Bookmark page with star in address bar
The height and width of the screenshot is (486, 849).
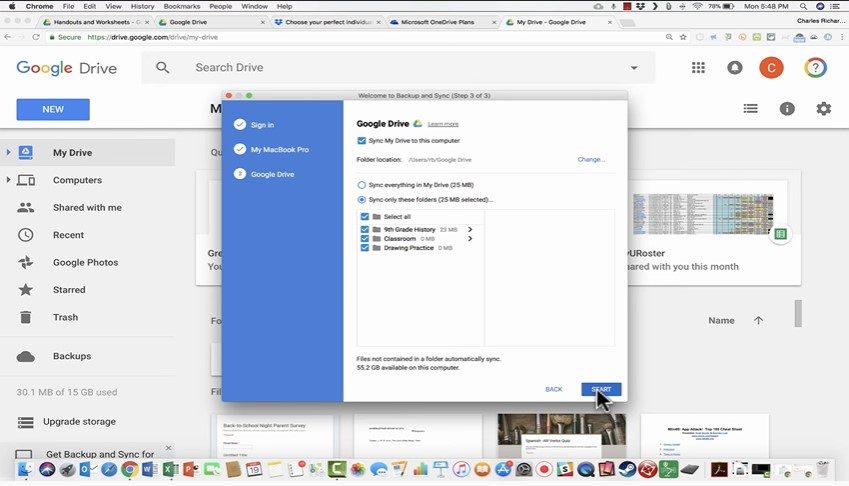pyautogui.click(x=683, y=37)
